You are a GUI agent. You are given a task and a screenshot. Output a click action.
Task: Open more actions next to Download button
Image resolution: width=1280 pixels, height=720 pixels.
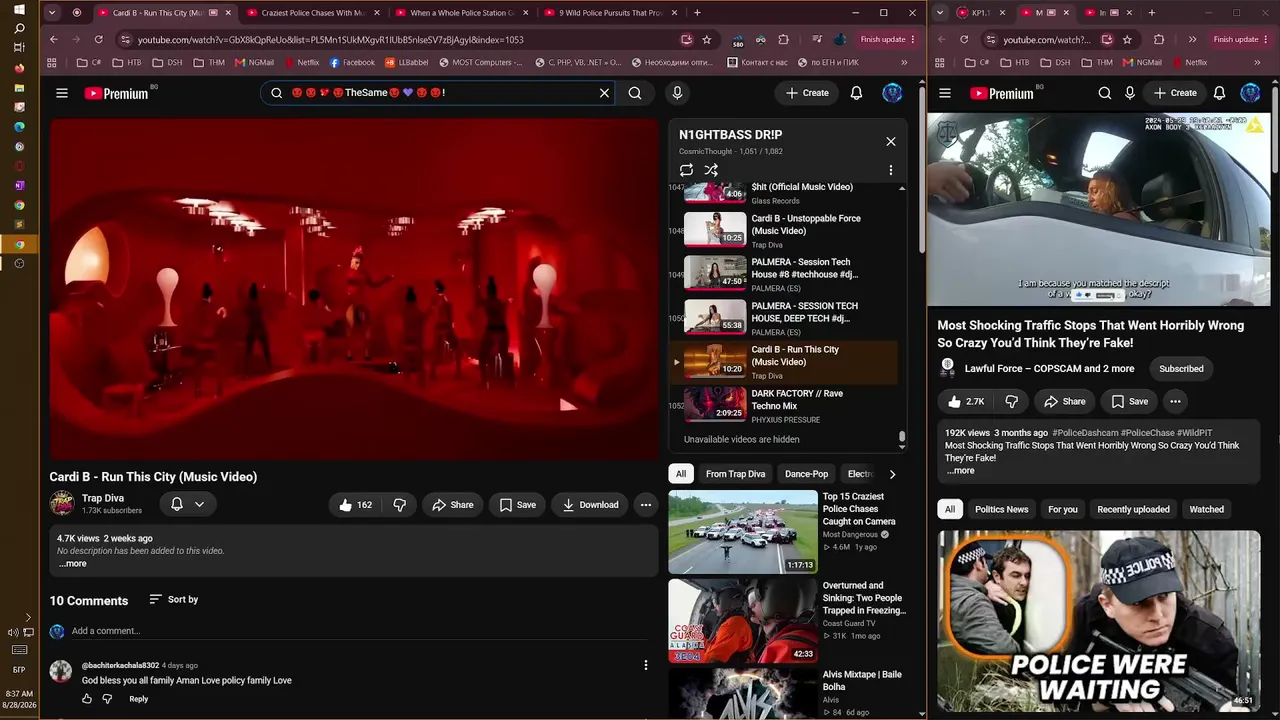646,505
